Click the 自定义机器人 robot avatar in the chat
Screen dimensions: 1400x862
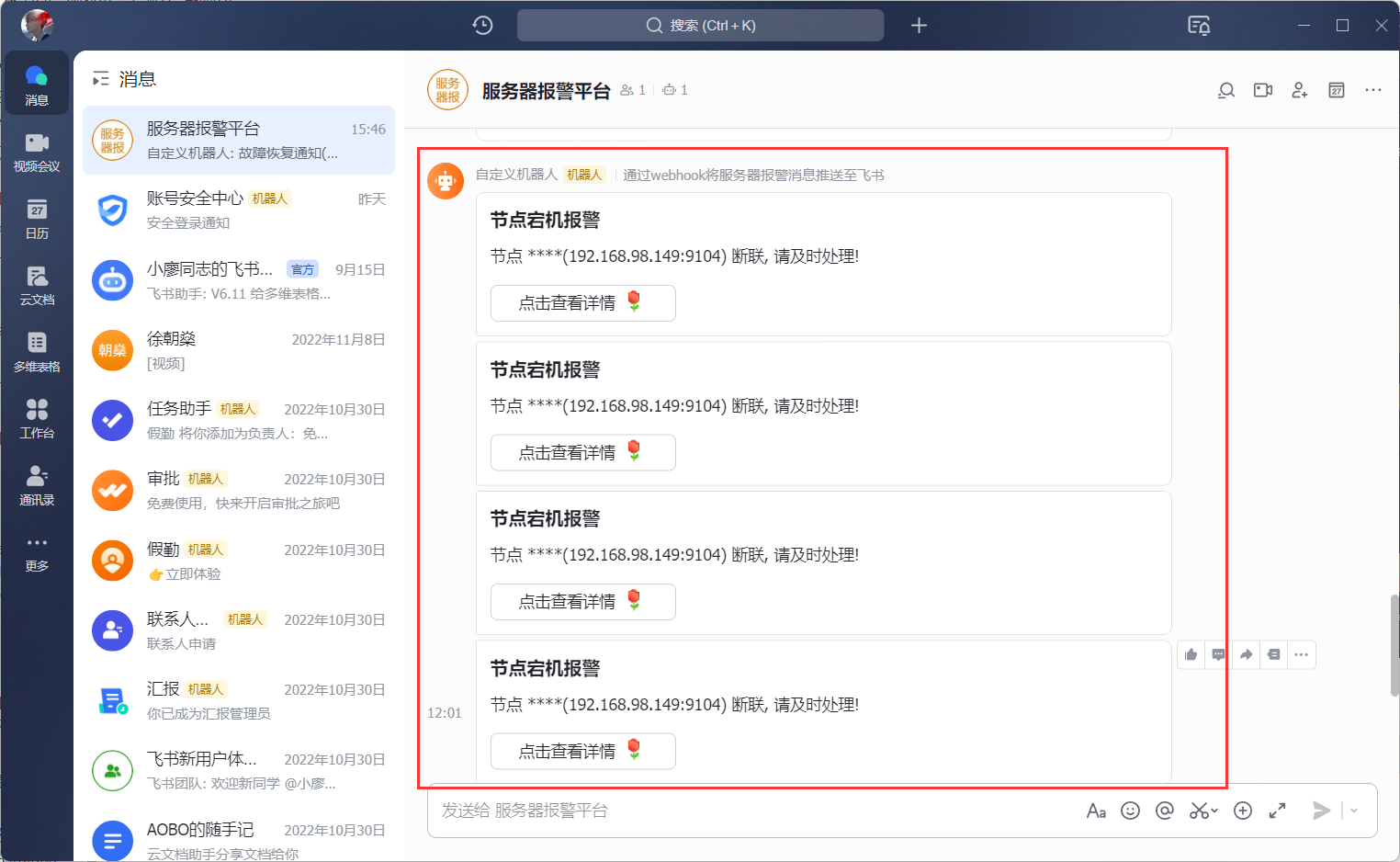click(x=446, y=181)
